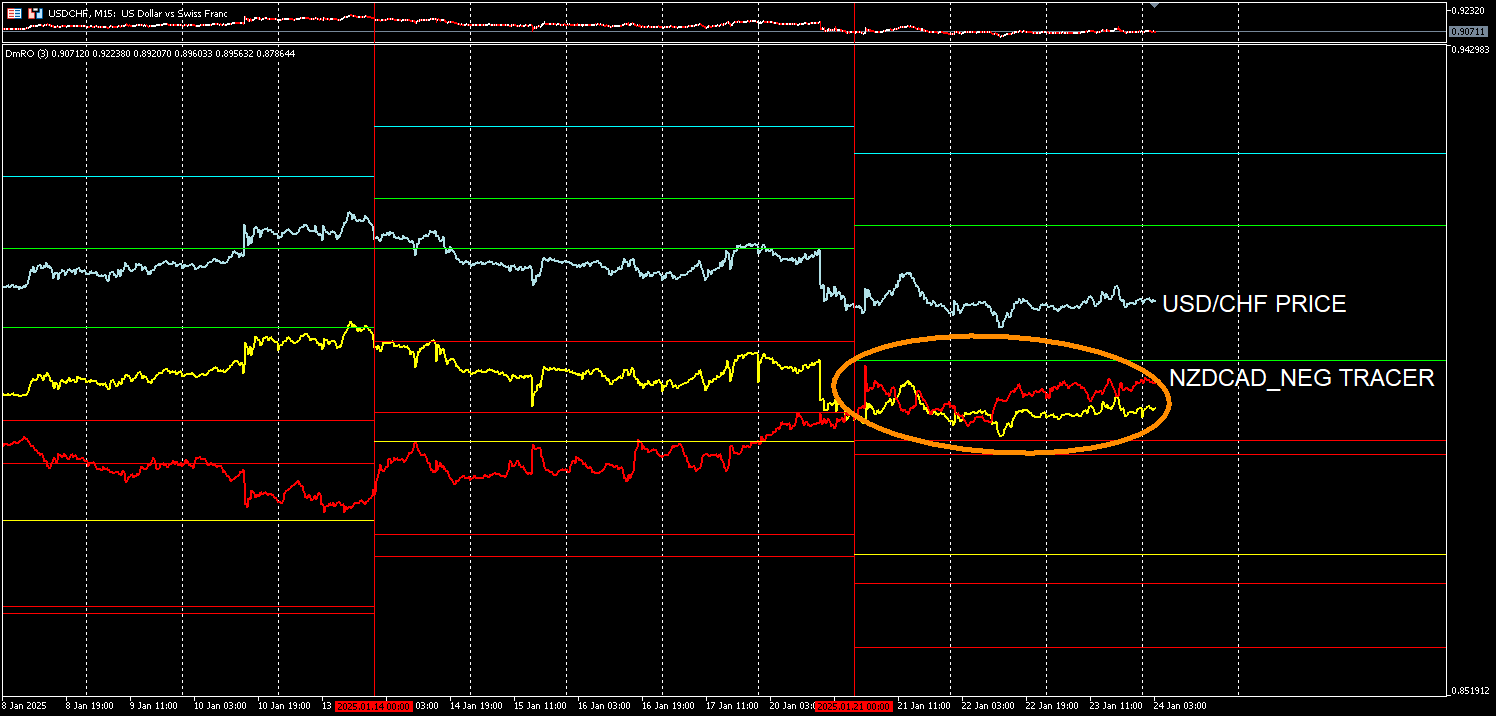Screen dimensions: 1496x716
Task: Click the 22 Jan 19:00 time axis label
Action: (x=1053, y=706)
